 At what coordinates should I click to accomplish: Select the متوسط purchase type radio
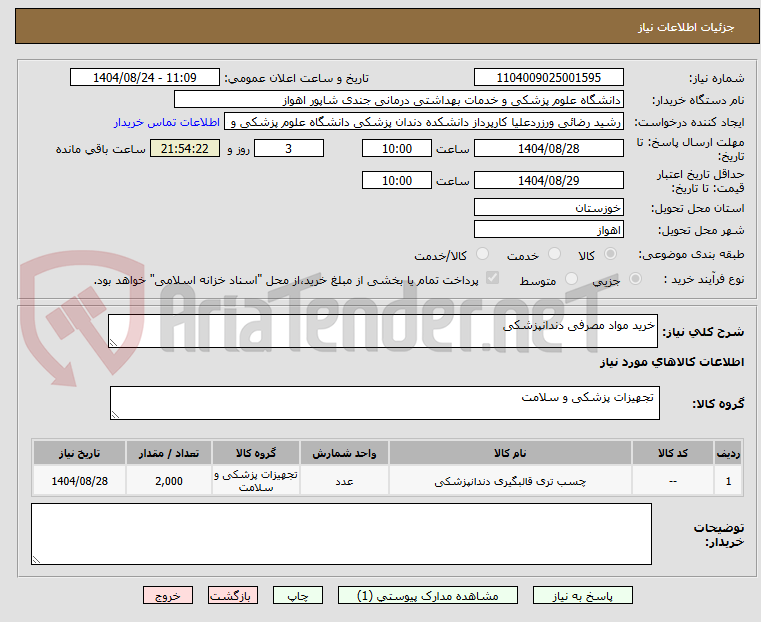tap(571, 278)
